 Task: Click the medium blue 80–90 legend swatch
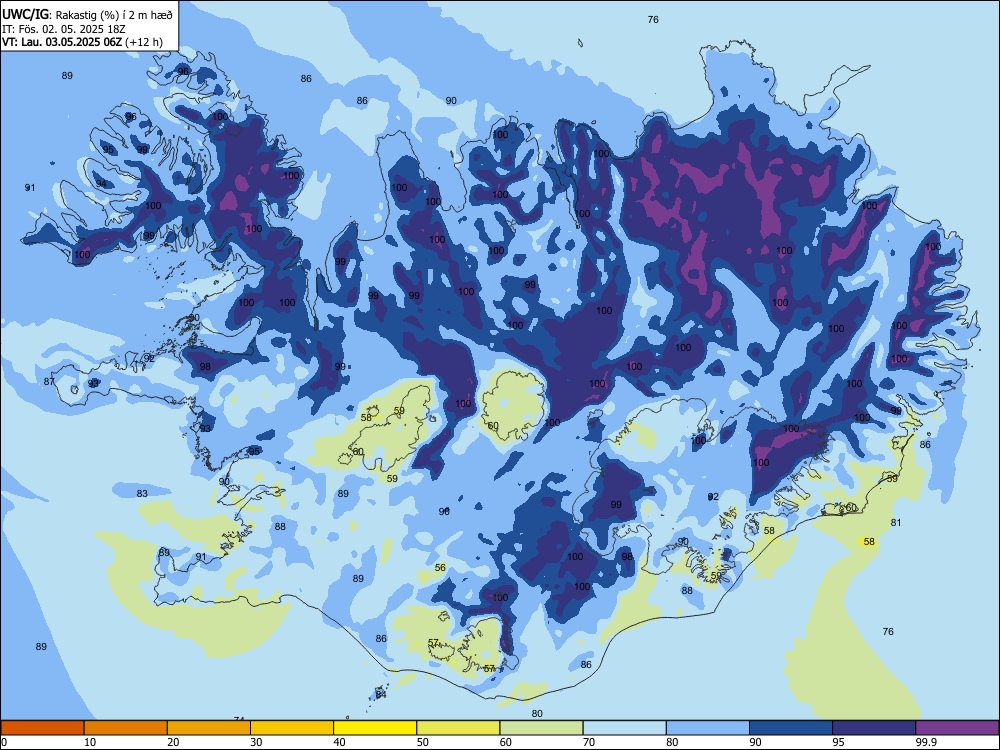708,728
